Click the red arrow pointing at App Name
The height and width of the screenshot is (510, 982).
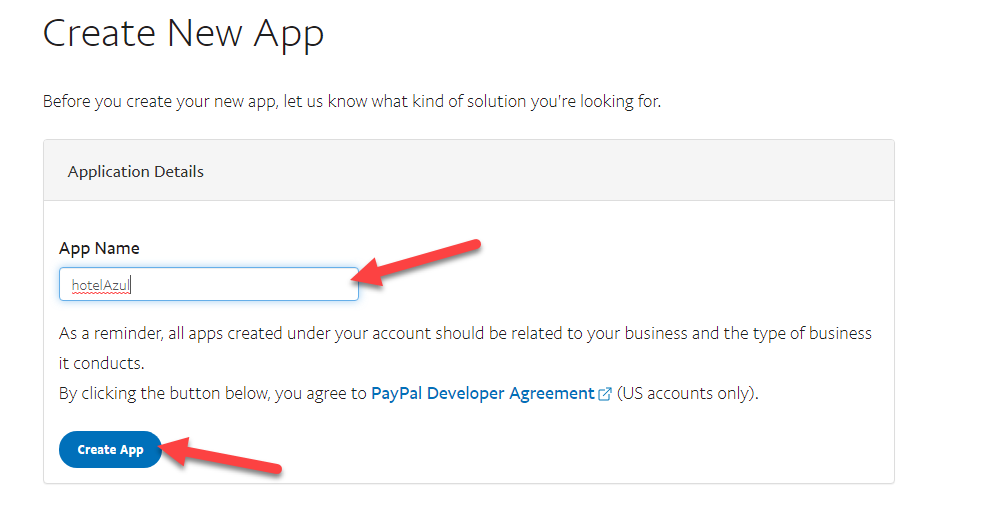click(x=420, y=262)
